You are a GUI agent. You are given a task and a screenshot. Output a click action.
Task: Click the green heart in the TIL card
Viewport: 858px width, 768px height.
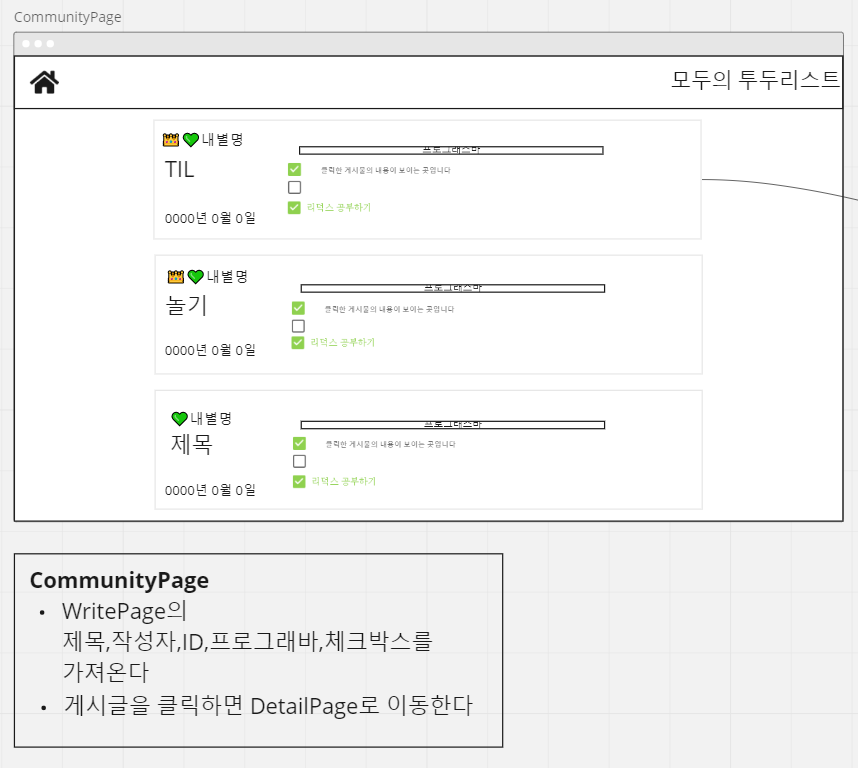[x=190, y=140]
